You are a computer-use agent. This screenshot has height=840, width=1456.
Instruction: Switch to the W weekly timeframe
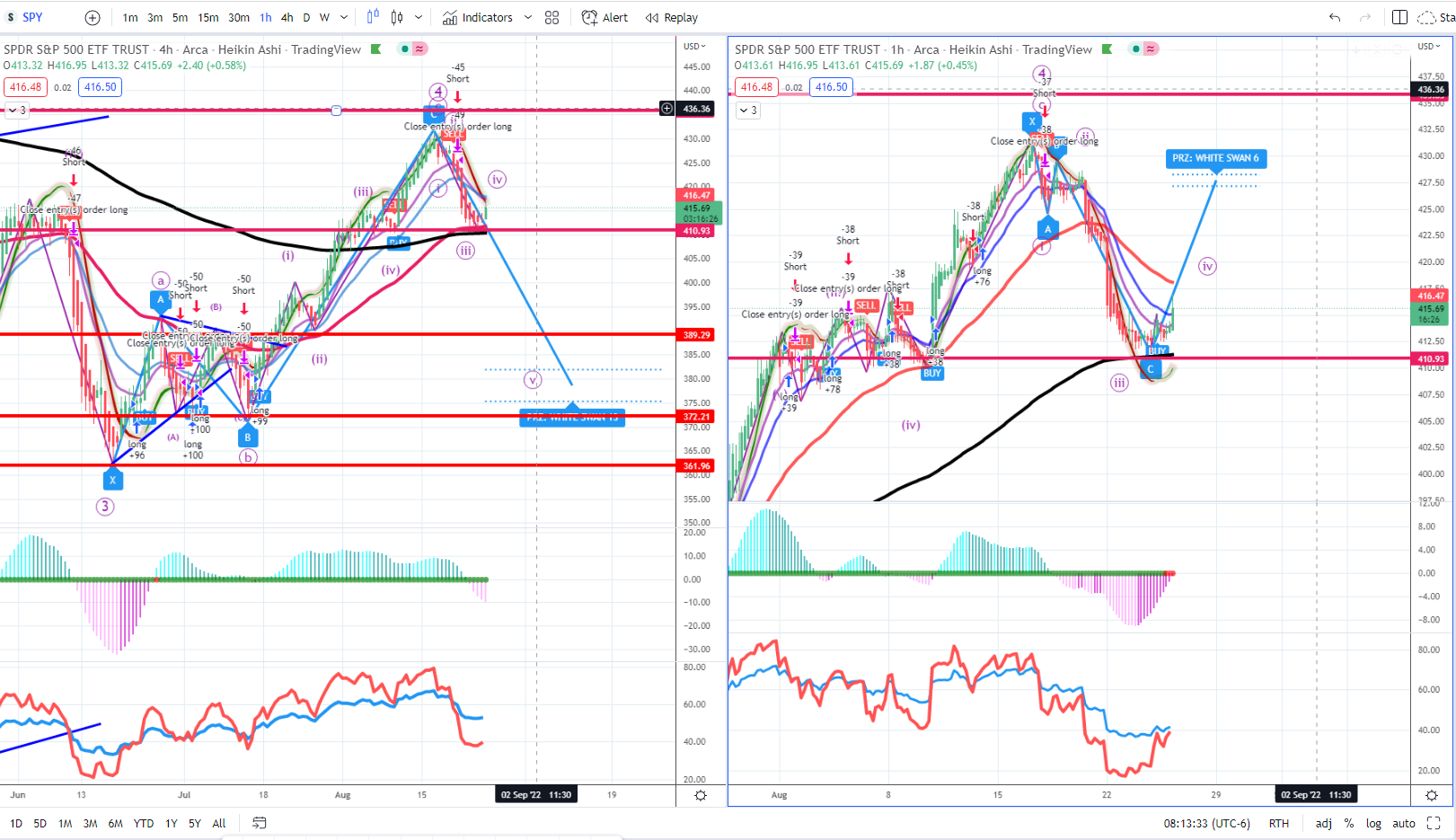(324, 17)
